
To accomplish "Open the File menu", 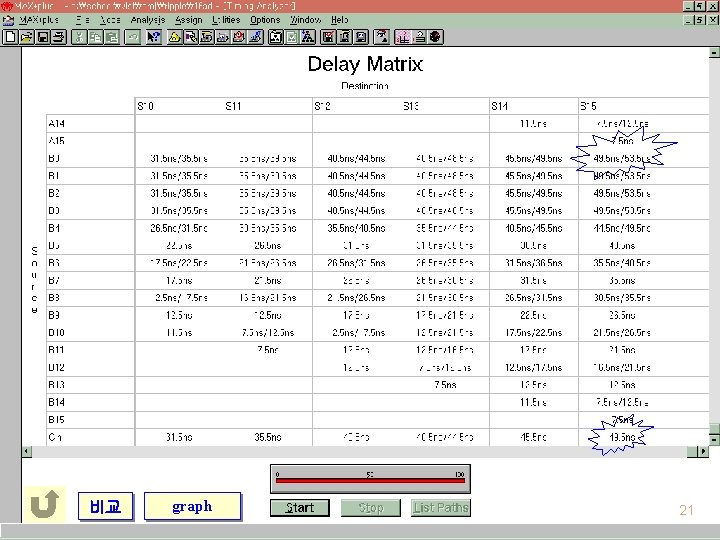I will pyautogui.click(x=83, y=20).
